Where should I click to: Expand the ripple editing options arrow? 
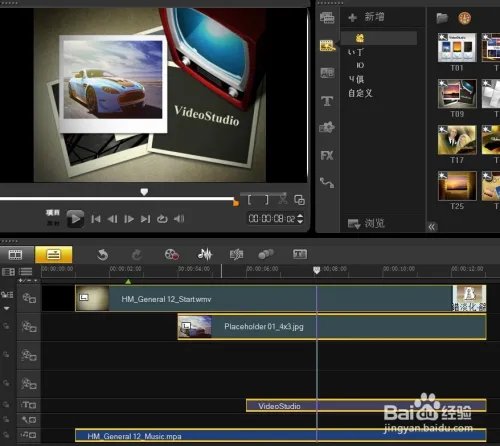(7, 309)
